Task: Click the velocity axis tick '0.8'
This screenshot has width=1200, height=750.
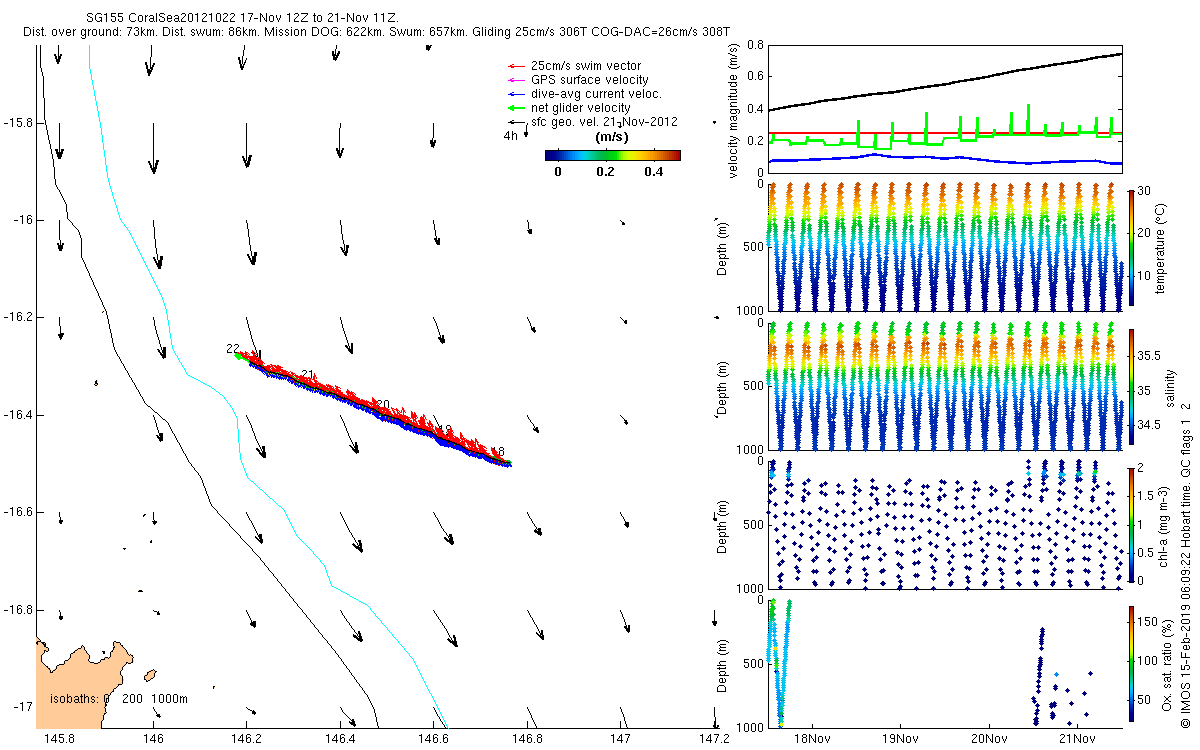Action: click(755, 45)
